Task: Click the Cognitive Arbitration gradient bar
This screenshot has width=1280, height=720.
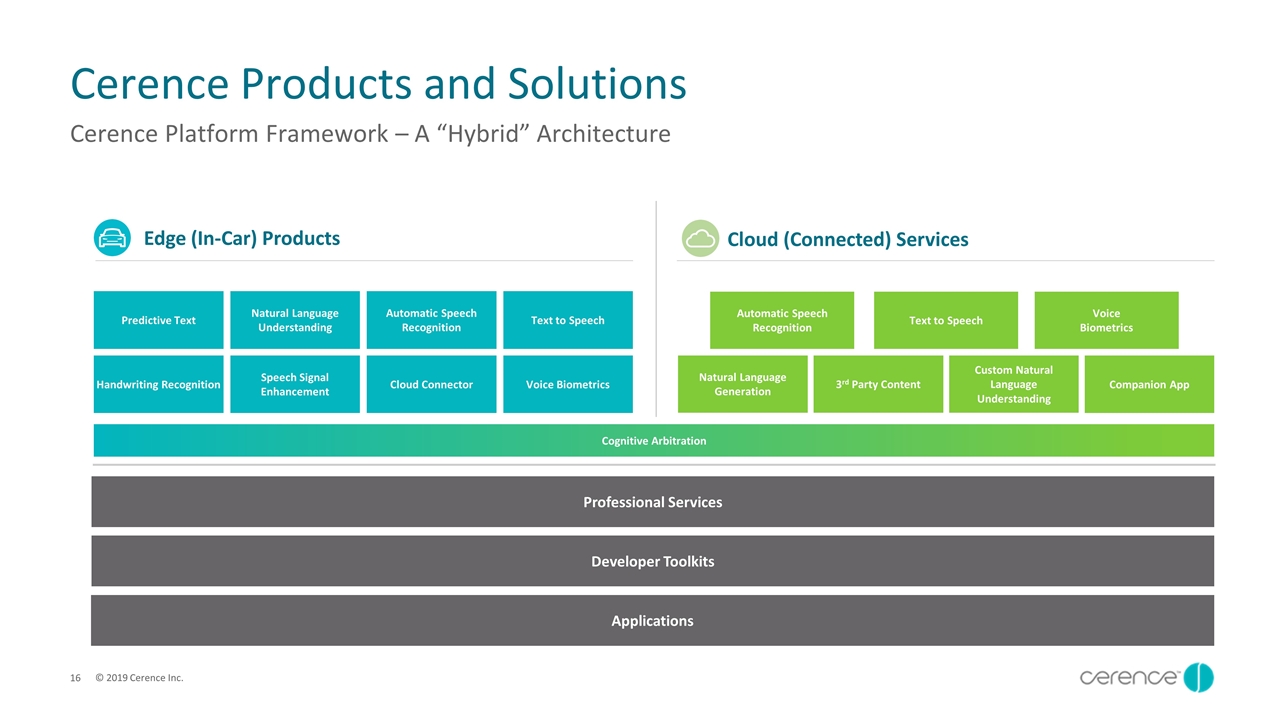Action: point(654,440)
